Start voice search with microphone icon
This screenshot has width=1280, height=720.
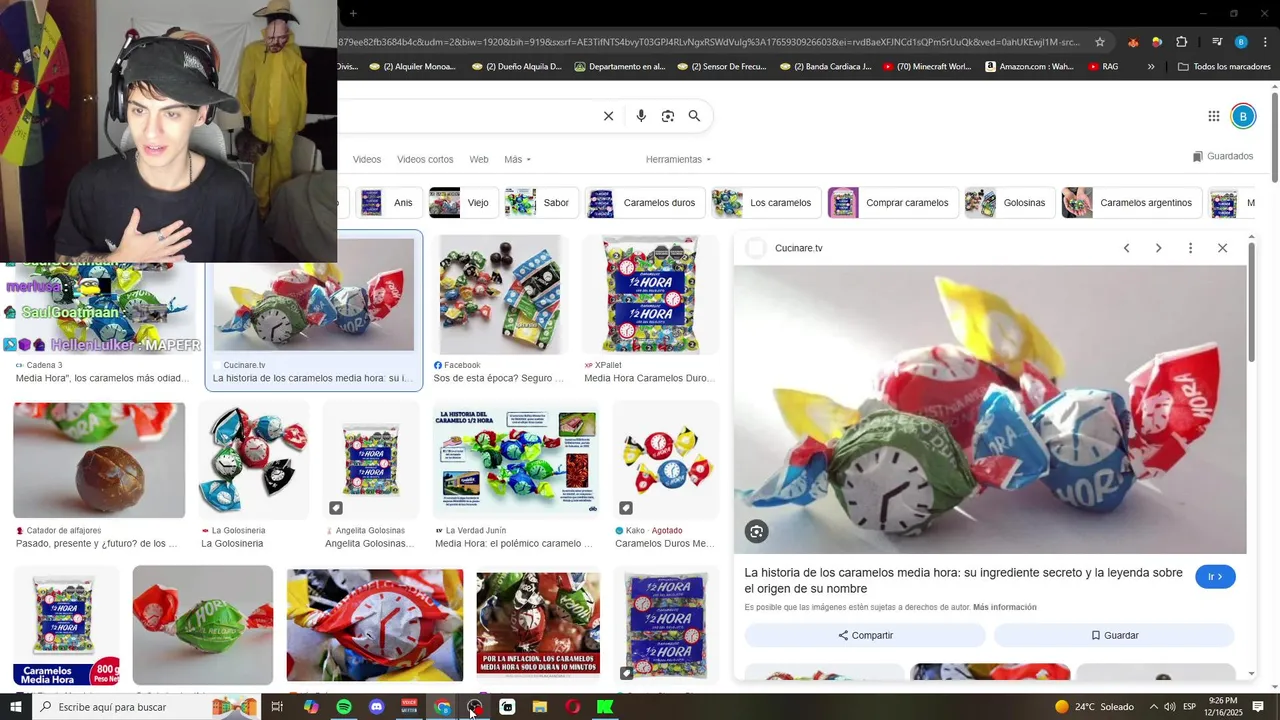click(641, 116)
